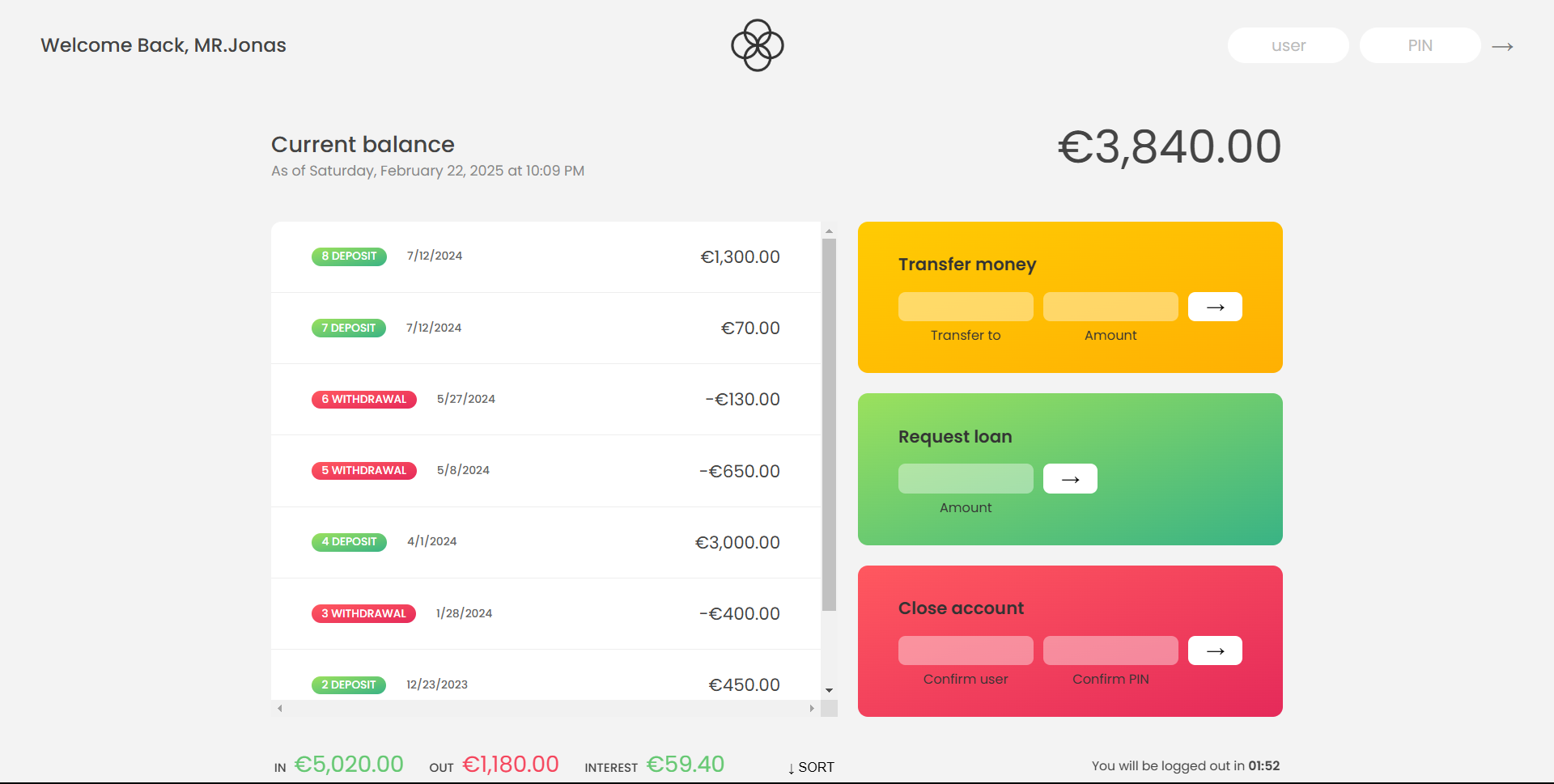This screenshot has height=784, width=1554.
Task: Submit the Request loan arrow button
Action: [x=1069, y=479]
